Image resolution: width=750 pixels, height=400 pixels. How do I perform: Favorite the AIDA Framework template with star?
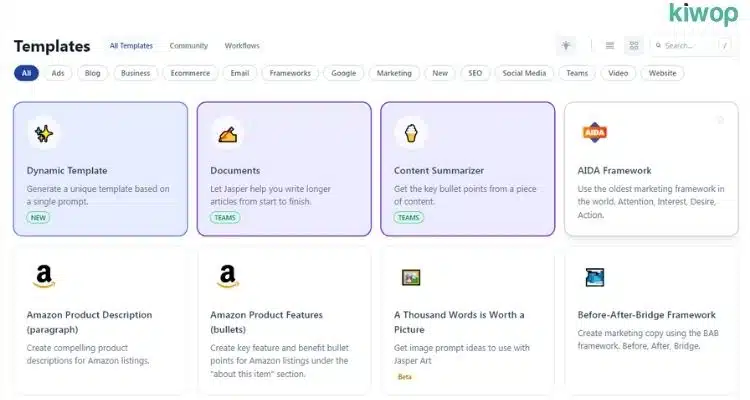(720, 120)
